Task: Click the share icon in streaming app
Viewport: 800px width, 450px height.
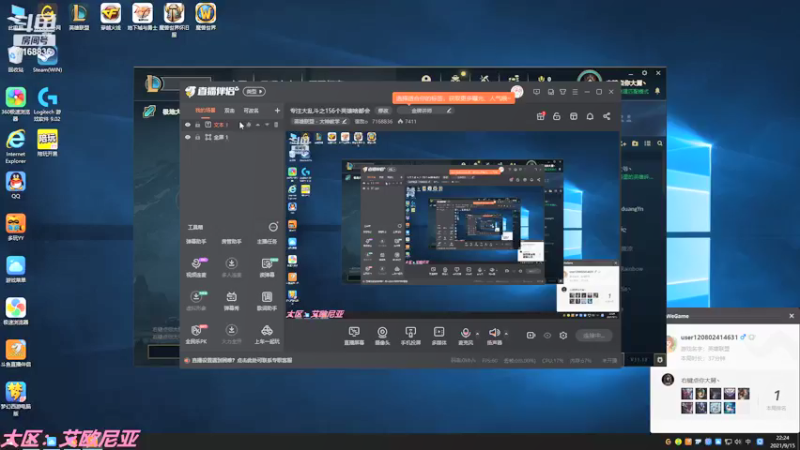Action: pos(607,116)
